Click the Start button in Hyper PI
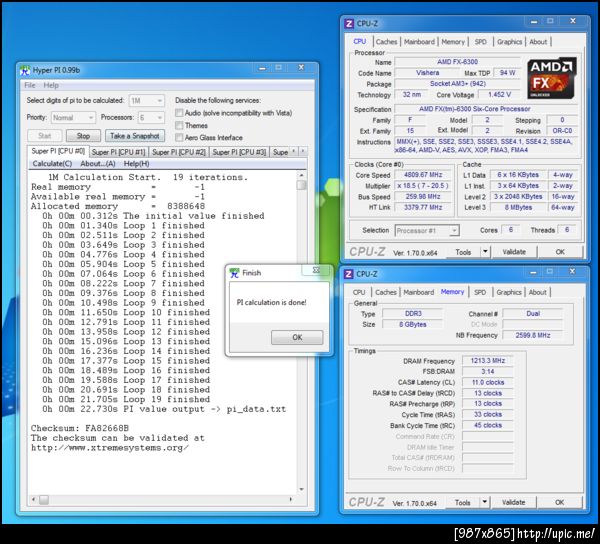Image resolution: width=600 pixels, height=544 pixels. (44, 136)
